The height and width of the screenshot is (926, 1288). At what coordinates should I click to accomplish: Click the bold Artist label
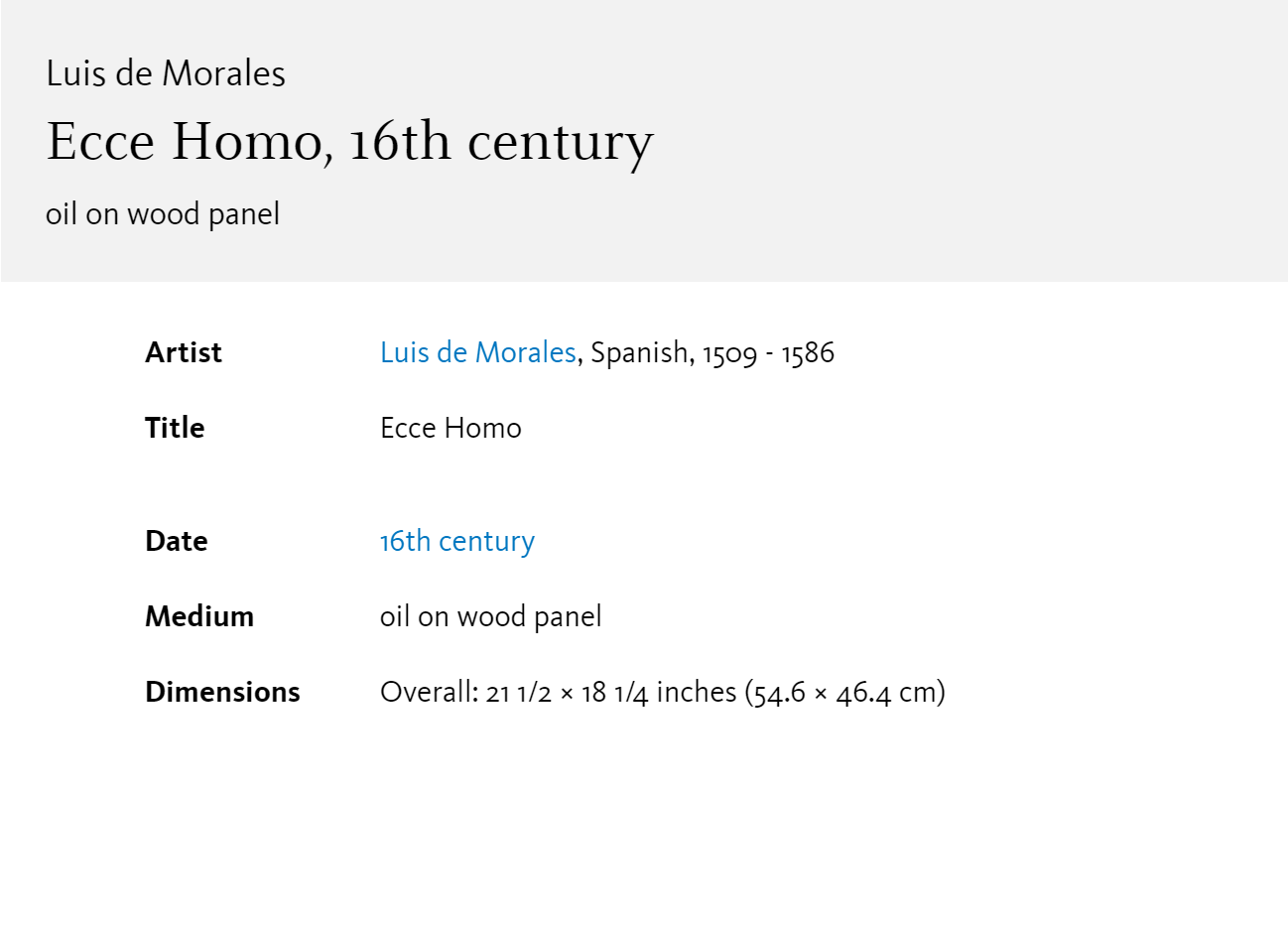click(184, 352)
